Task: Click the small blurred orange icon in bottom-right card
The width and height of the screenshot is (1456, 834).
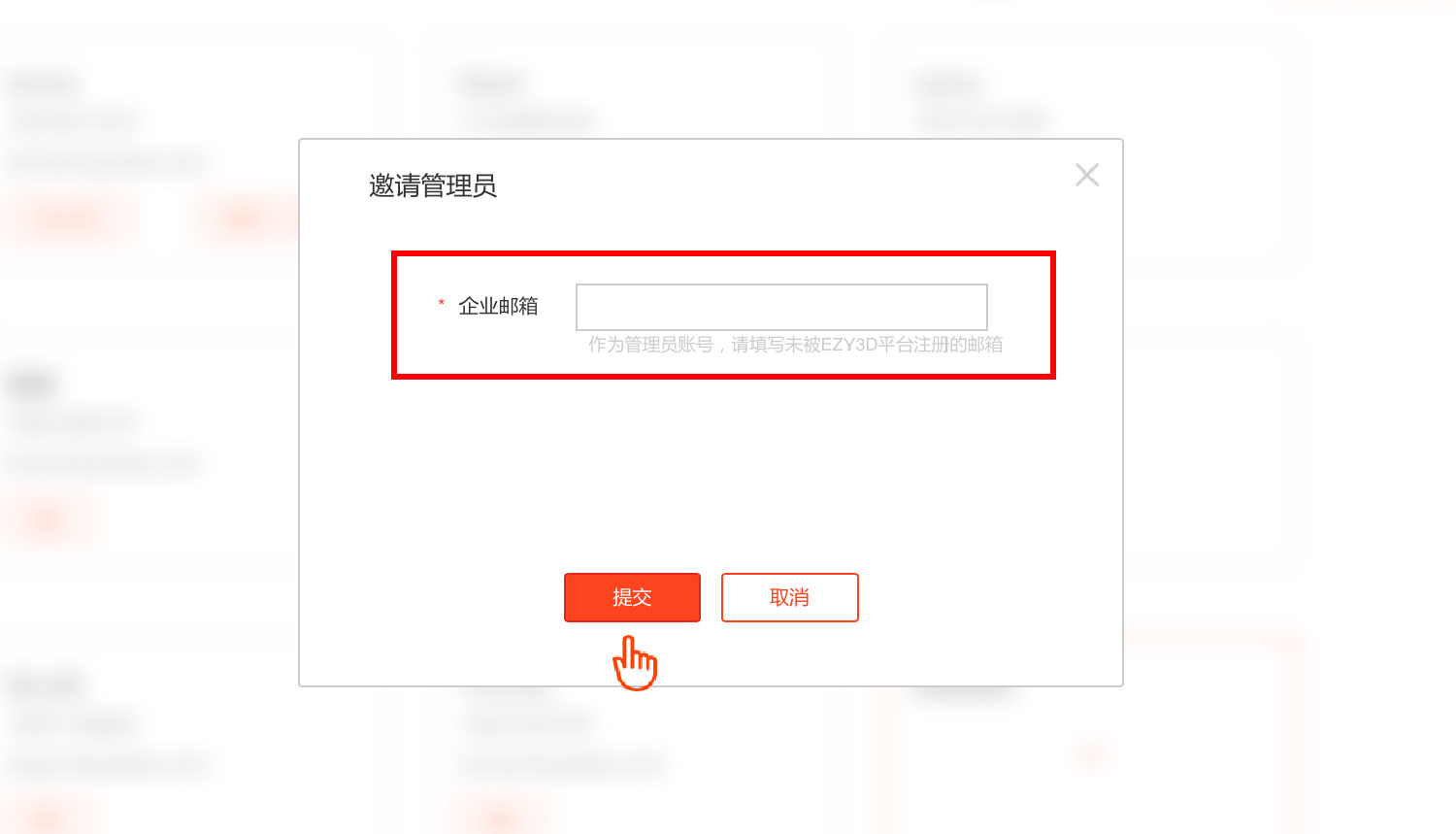Action: (1092, 753)
